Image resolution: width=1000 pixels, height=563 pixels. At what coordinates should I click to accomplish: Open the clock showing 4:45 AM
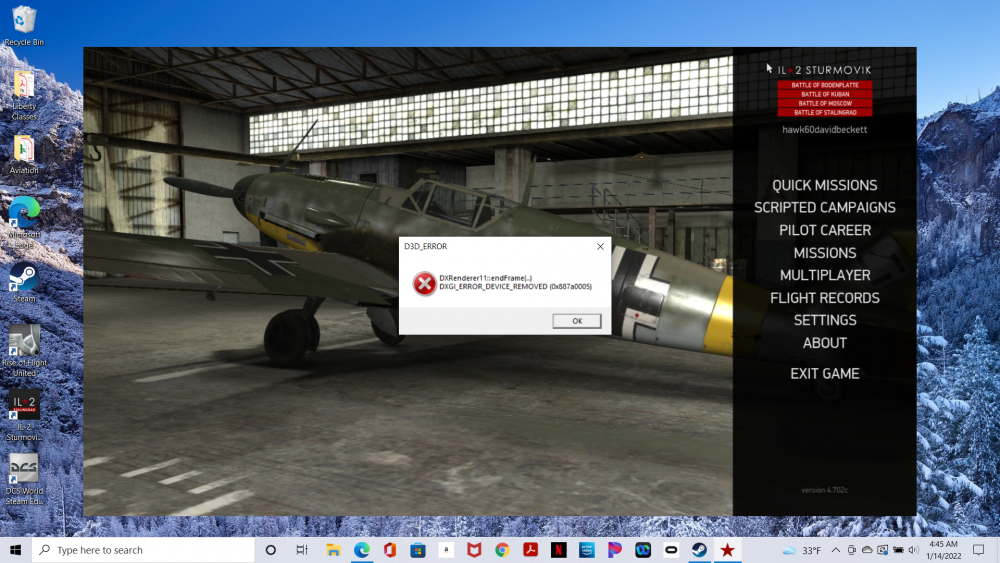(x=943, y=550)
